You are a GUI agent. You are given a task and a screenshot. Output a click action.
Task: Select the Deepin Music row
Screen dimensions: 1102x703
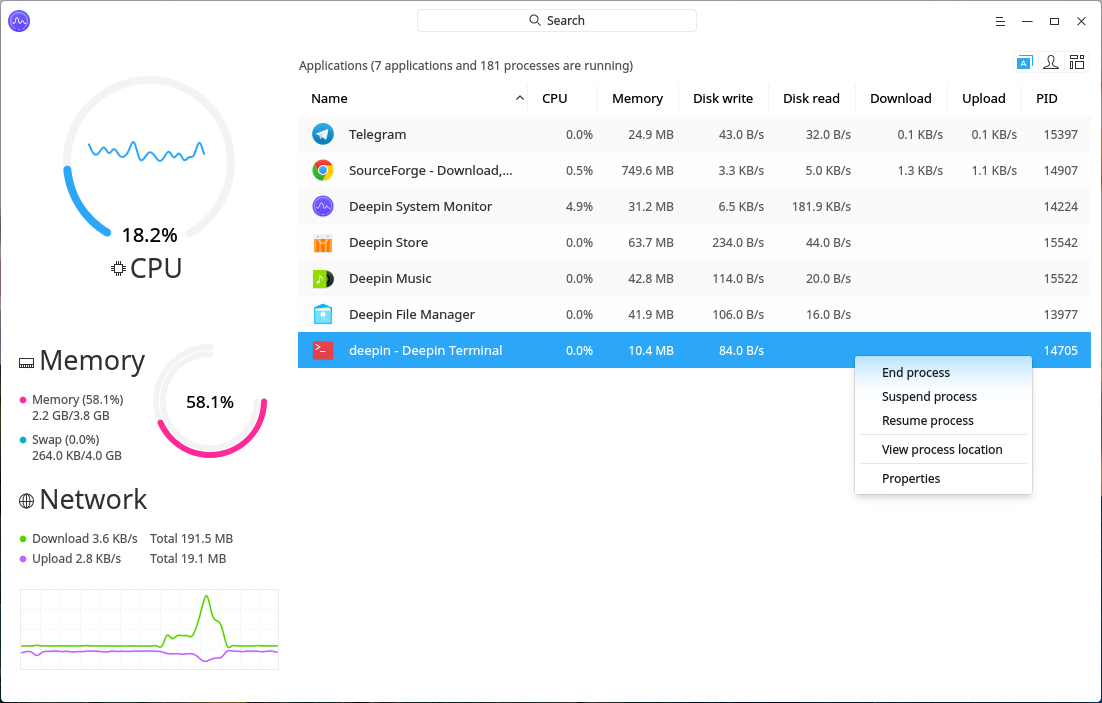(694, 278)
